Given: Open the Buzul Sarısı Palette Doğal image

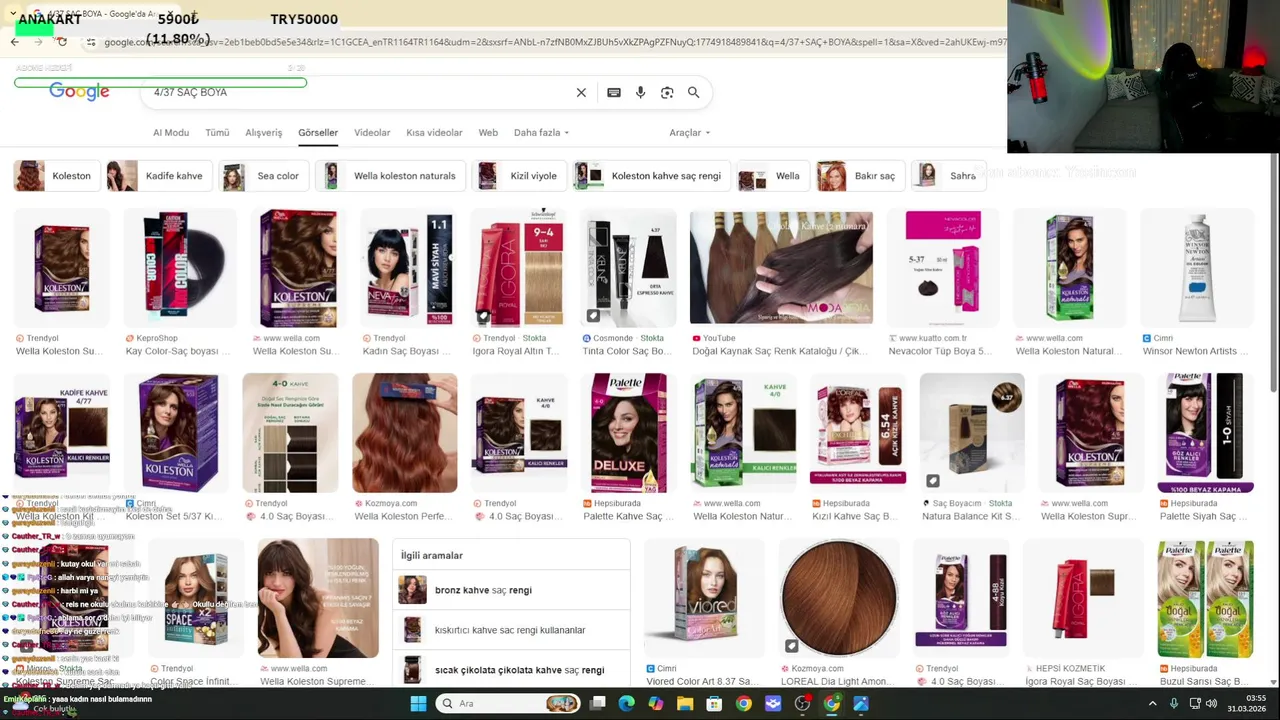Looking at the screenshot, I should click(1205, 598).
